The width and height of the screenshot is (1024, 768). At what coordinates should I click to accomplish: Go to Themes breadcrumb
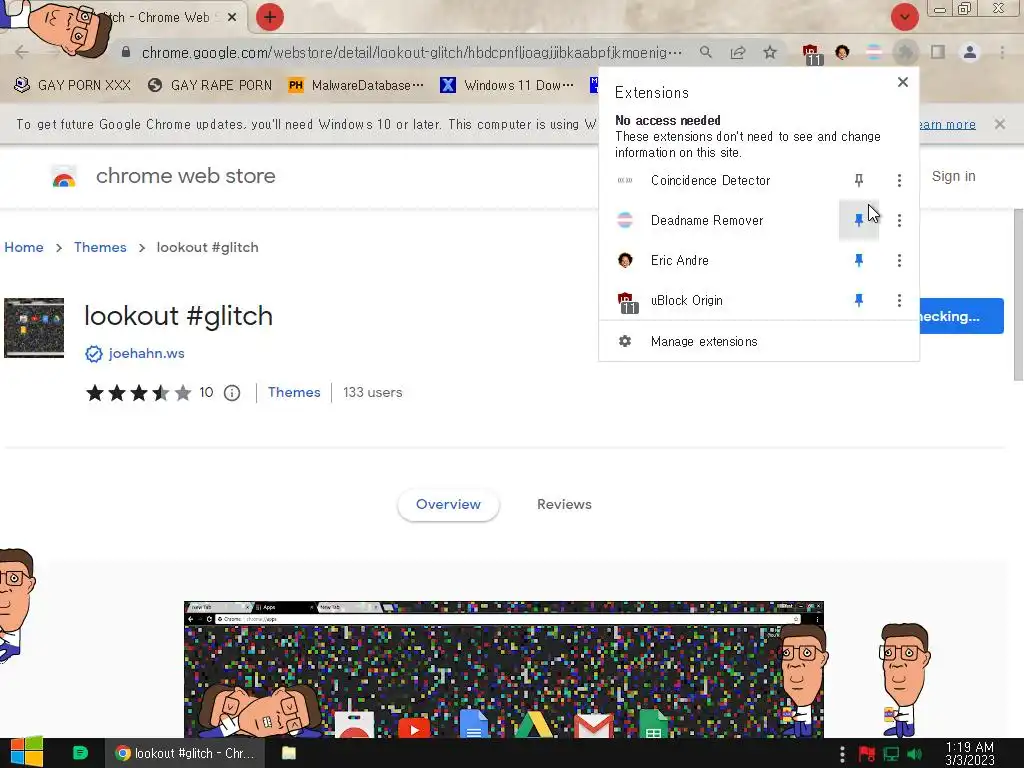coord(100,248)
